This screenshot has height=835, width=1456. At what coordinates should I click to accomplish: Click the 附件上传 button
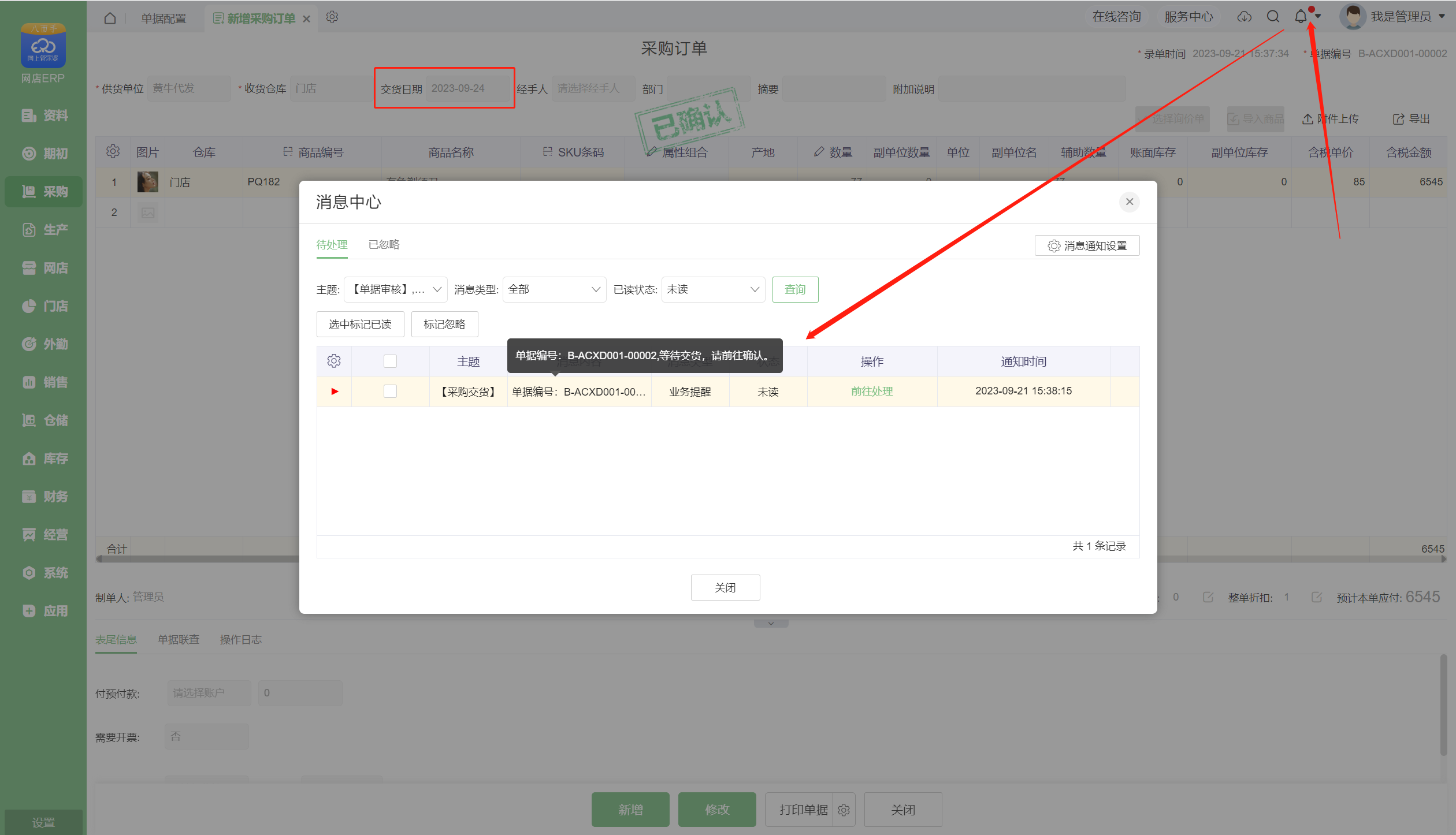pyautogui.click(x=1330, y=119)
